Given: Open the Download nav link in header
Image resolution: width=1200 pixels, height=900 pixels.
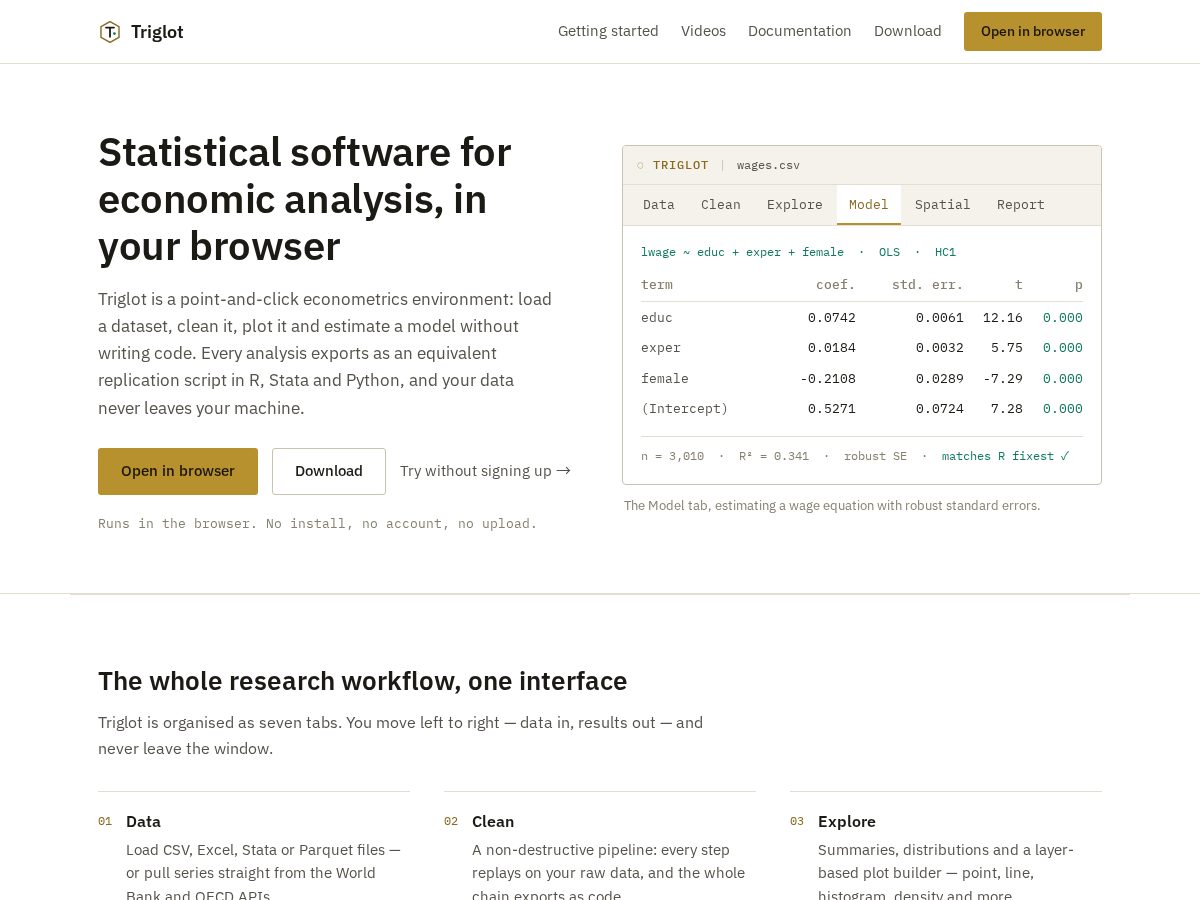Looking at the screenshot, I should [908, 31].
